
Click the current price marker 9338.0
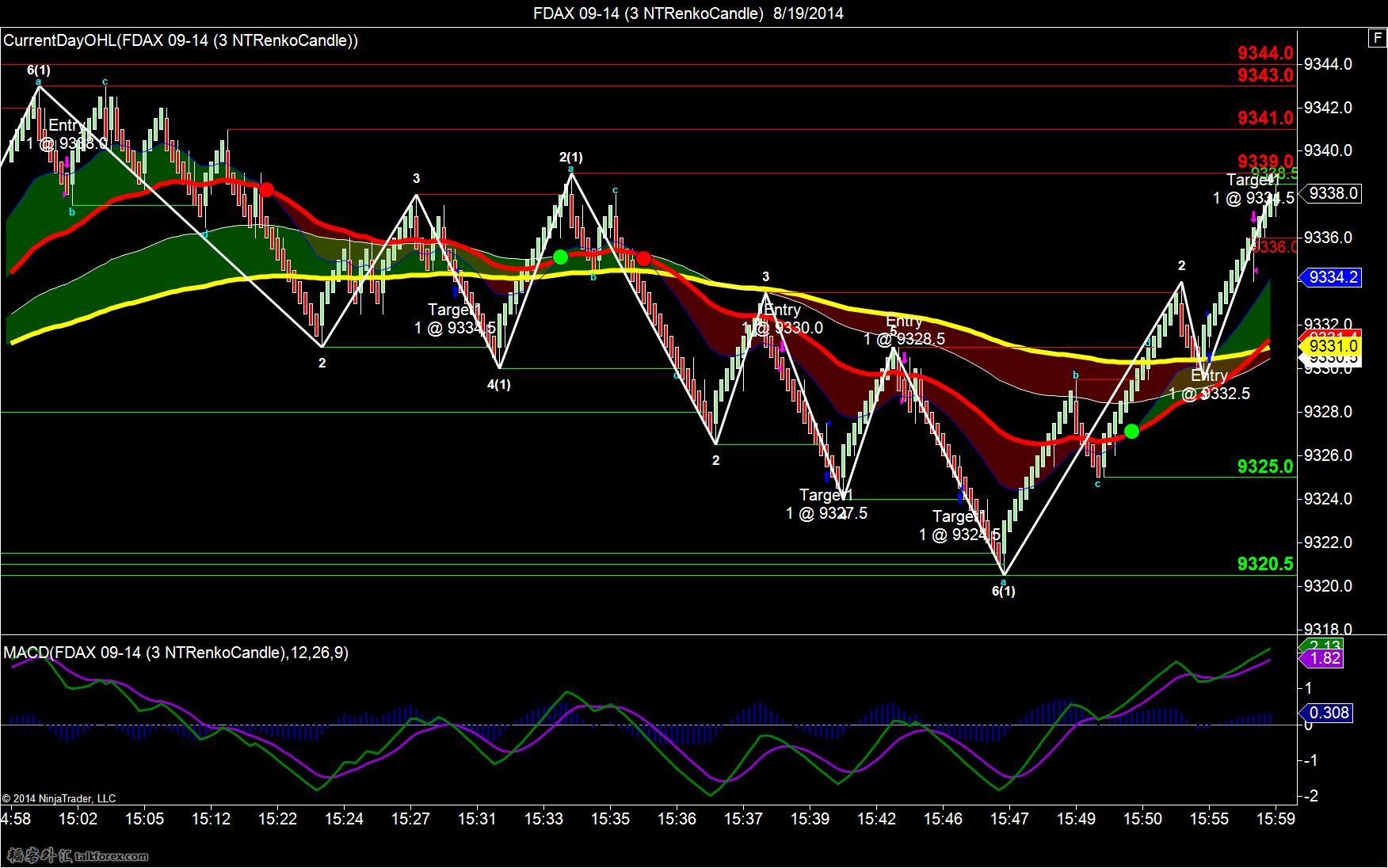(x=1333, y=193)
